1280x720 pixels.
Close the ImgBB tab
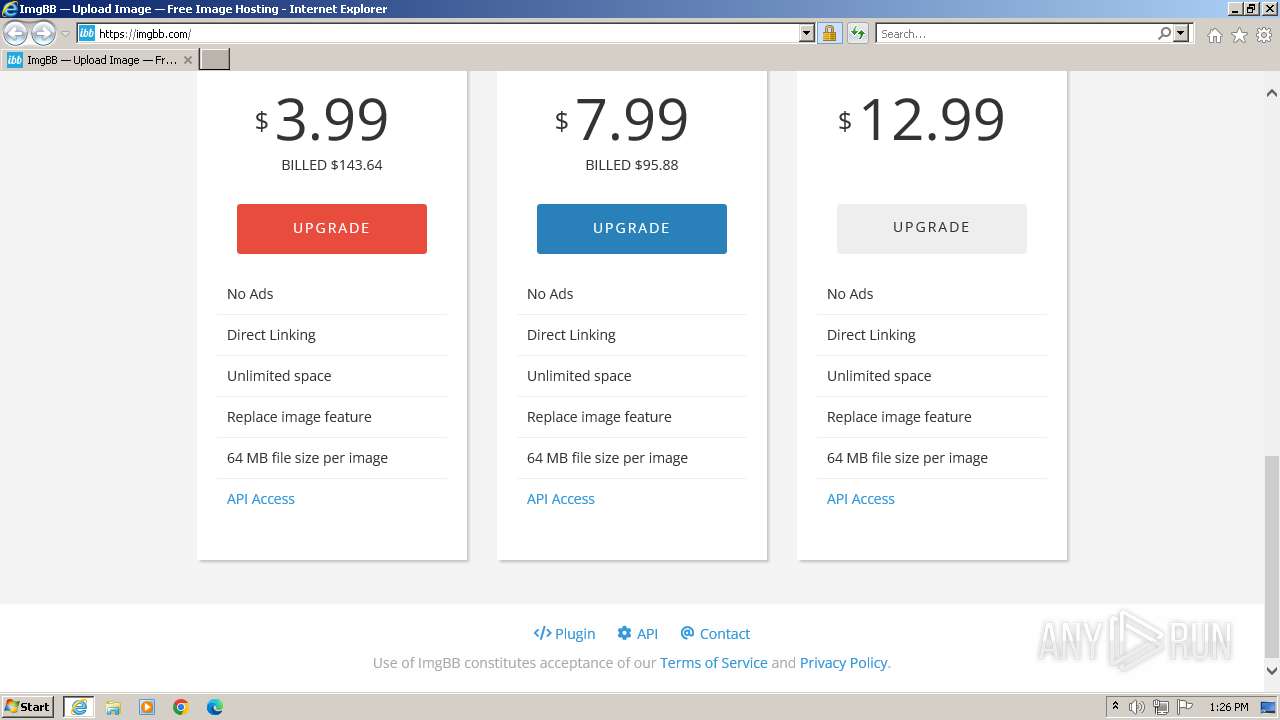pos(187,60)
